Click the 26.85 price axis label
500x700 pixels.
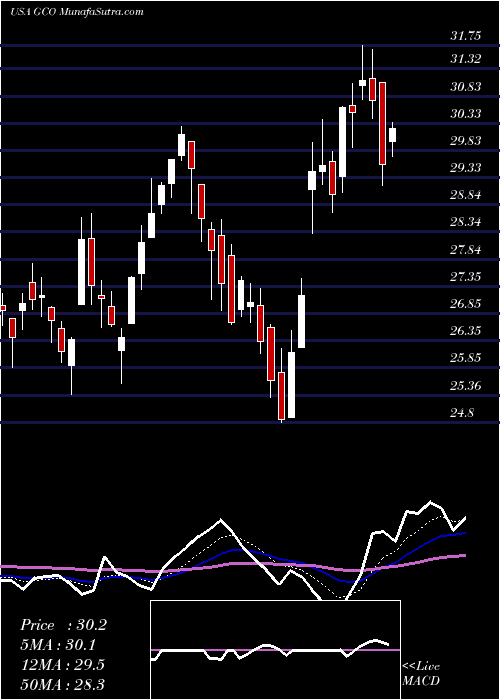466,304
